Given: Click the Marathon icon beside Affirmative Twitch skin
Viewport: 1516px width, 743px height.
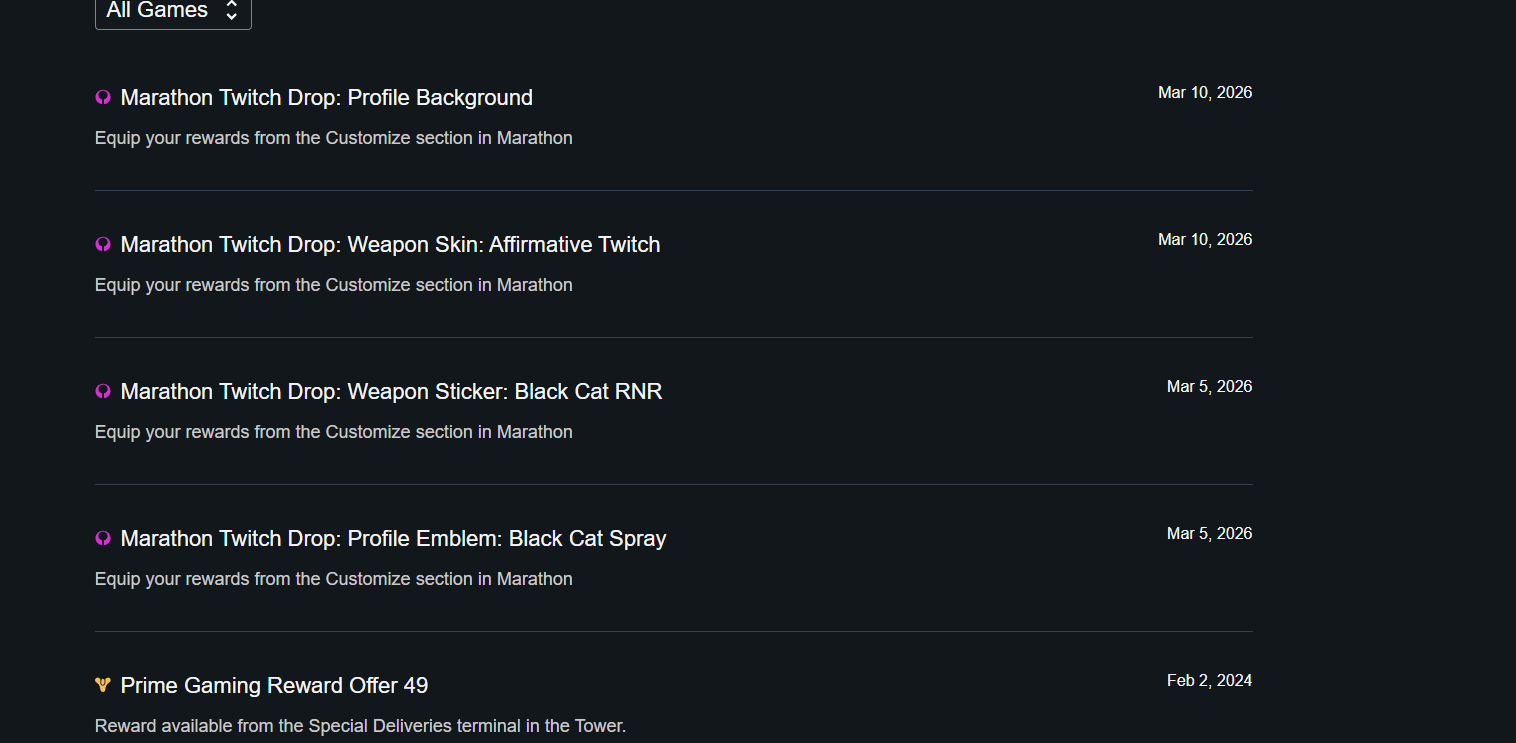Looking at the screenshot, I should coord(103,245).
